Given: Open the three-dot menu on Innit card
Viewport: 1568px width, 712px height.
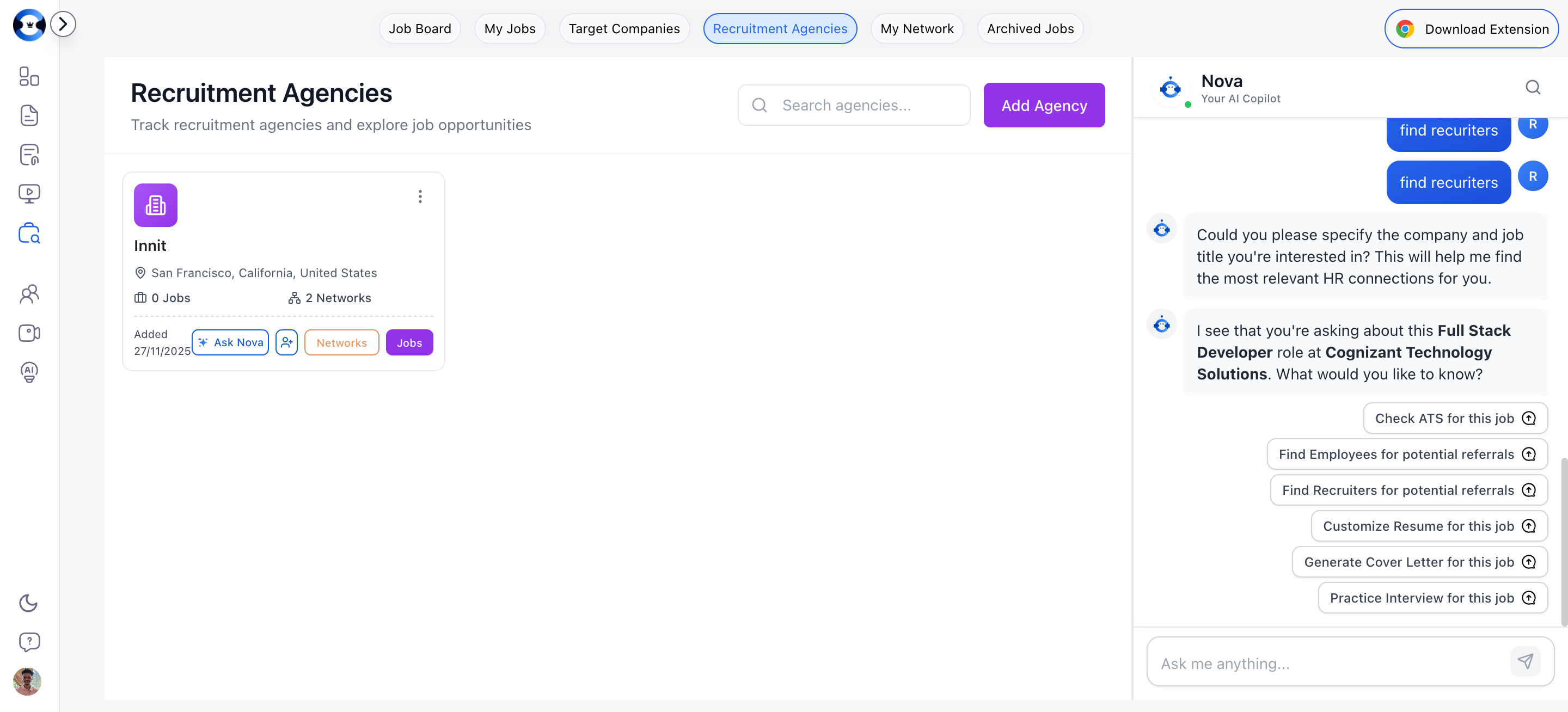Looking at the screenshot, I should 419,196.
